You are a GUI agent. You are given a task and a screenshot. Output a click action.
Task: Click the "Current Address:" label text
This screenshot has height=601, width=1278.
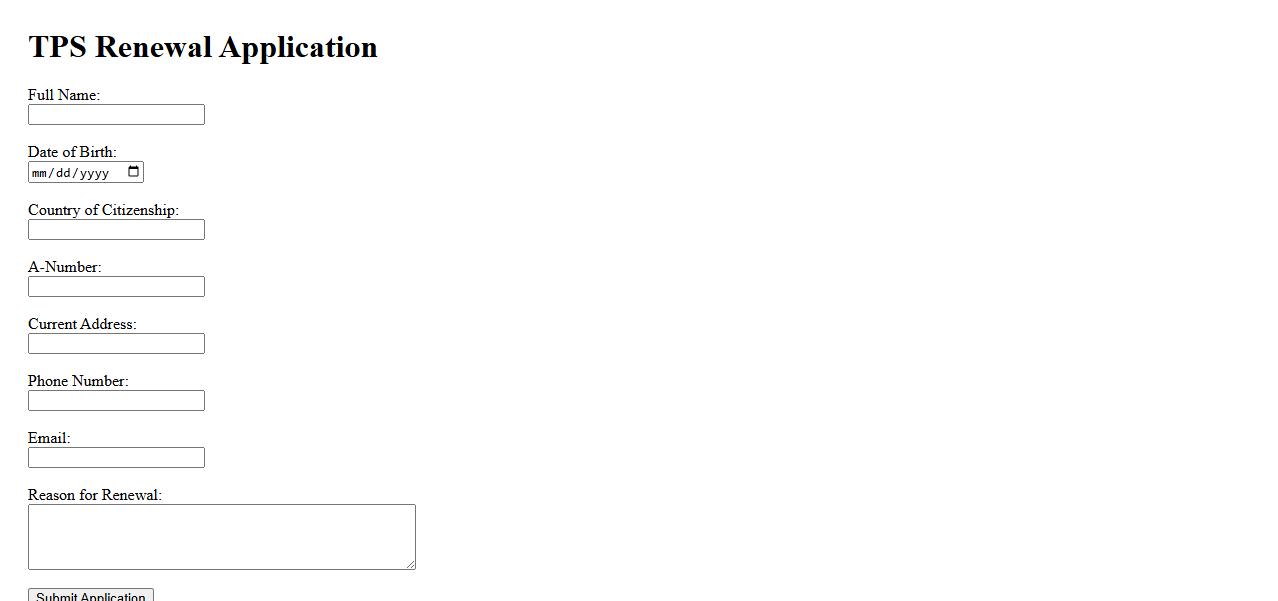tap(82, 324)
